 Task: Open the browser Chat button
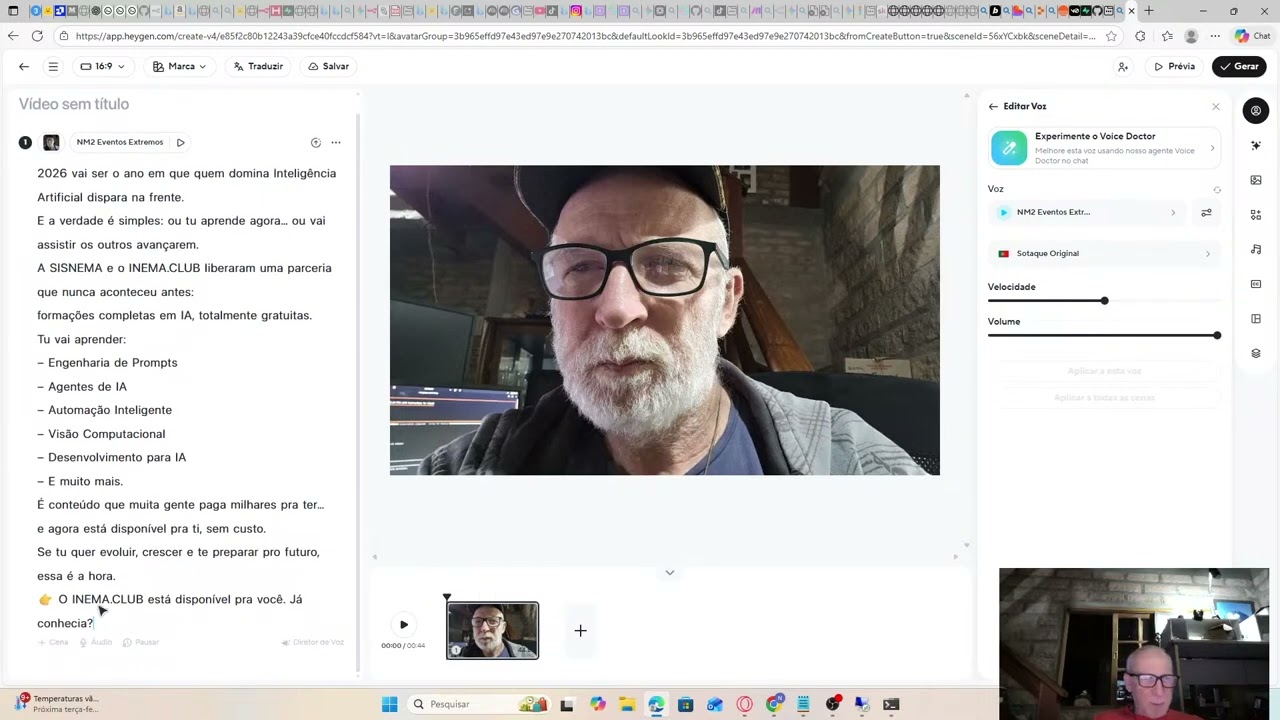[x=1252, y=36]
